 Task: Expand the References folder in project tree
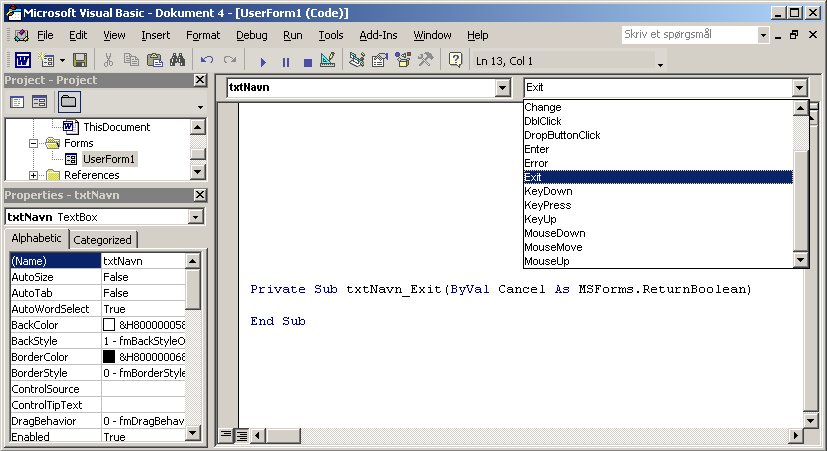33,175
